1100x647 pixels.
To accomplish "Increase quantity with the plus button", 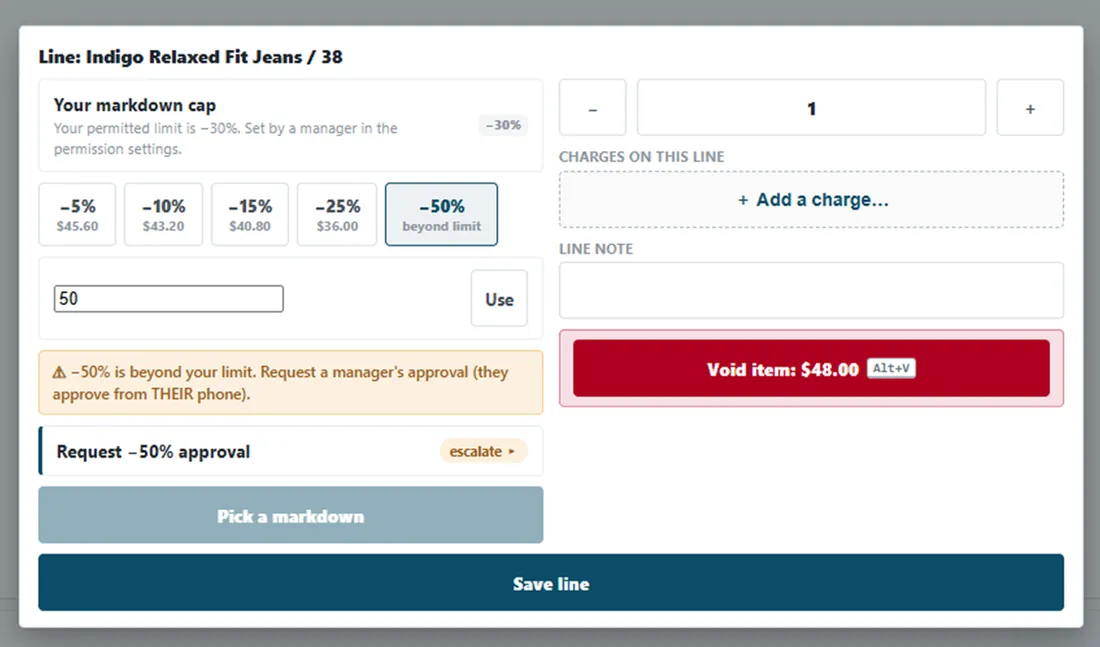I will (1030, 107).
